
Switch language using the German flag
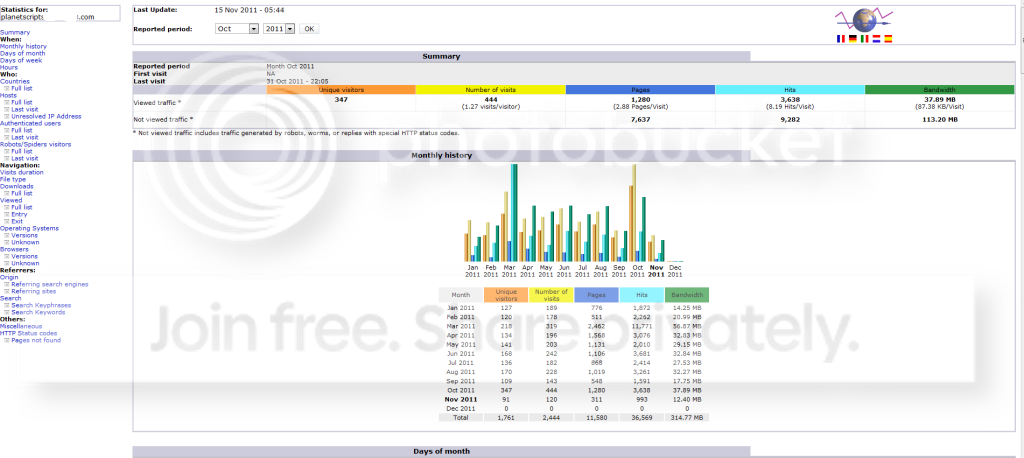pos(852,39)
